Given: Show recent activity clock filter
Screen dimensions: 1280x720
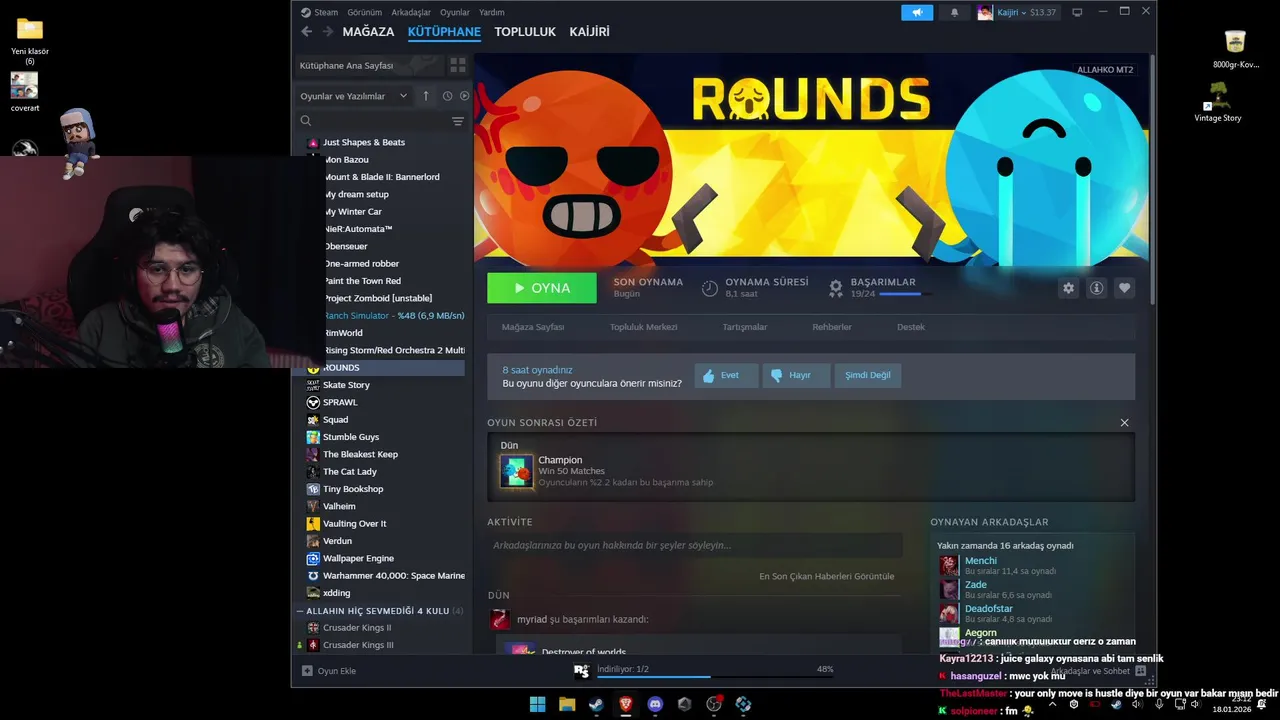Looking at the screenshot, I should click(x=447, y=96).
